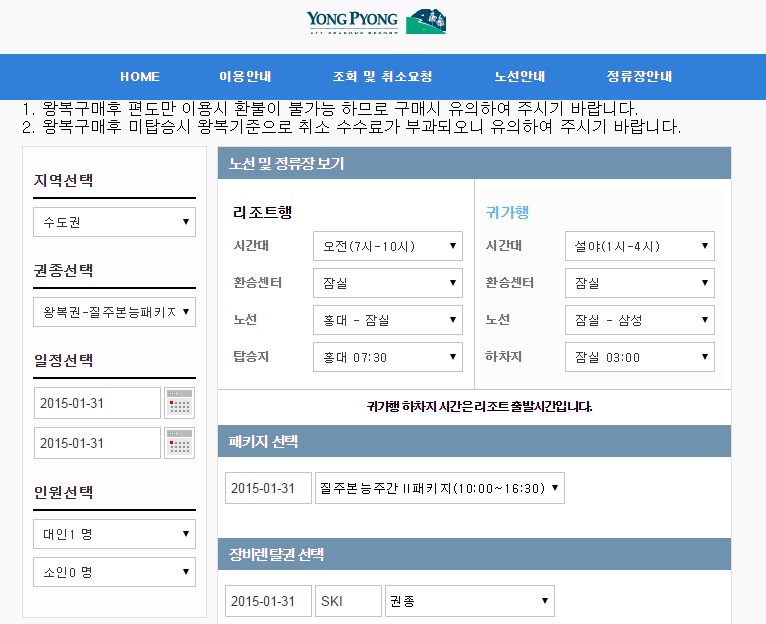Click the SKI equipment field
766x624 pixels.
tap(348, 601)
